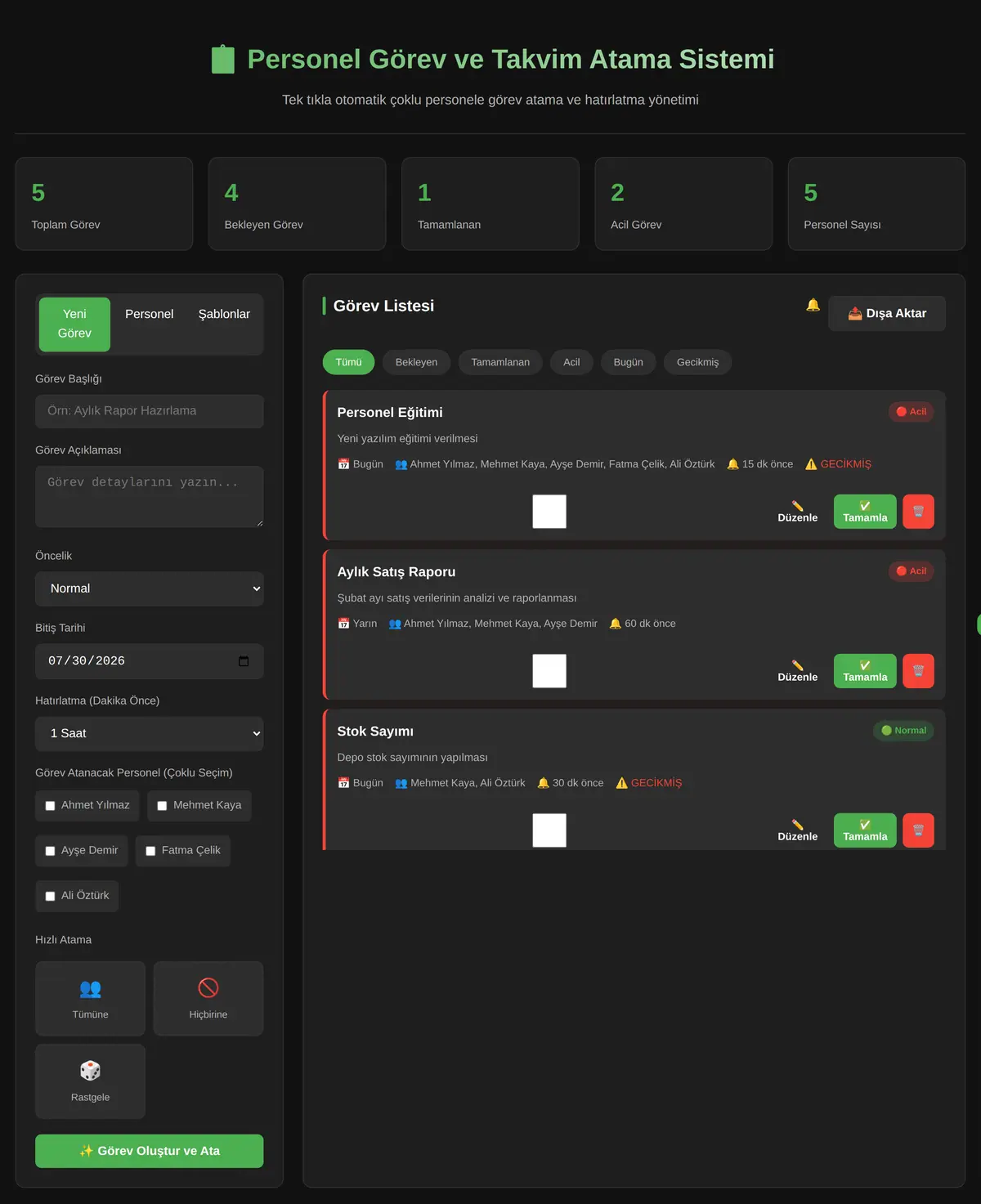Expand the Hatırlatma dropdown showing 1 Saat

[x=150, y=734]
